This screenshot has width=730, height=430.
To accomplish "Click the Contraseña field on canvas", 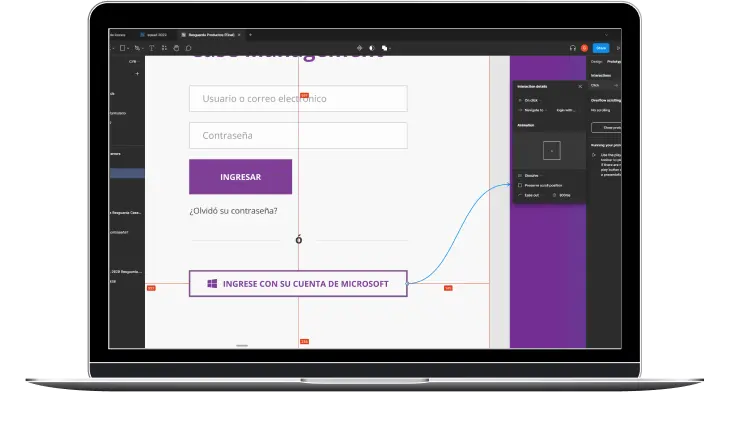I will pyautogui.click(x=298, y=135).
